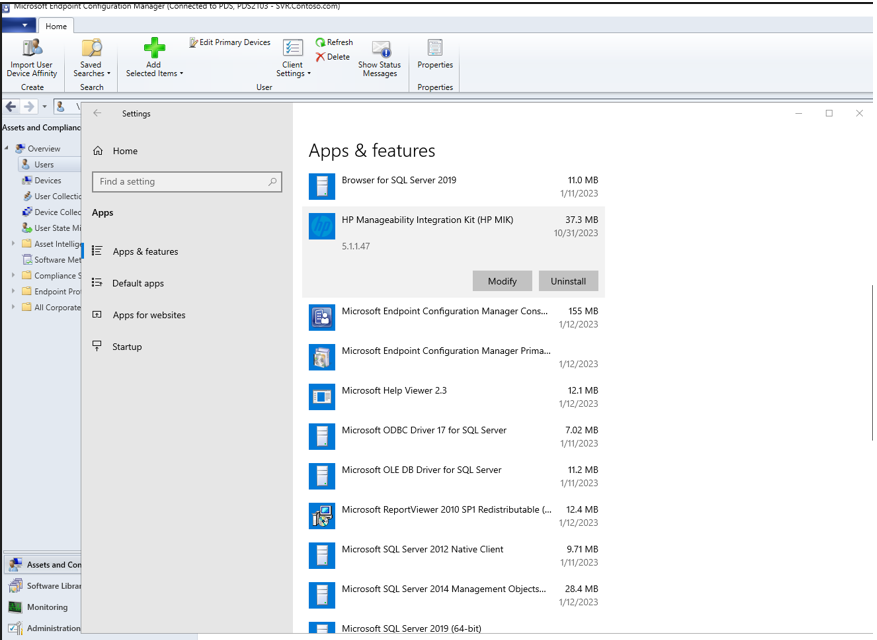Screen dimensions: 877x640
Task: Open Properties from the ribbon
Action: 434,55
